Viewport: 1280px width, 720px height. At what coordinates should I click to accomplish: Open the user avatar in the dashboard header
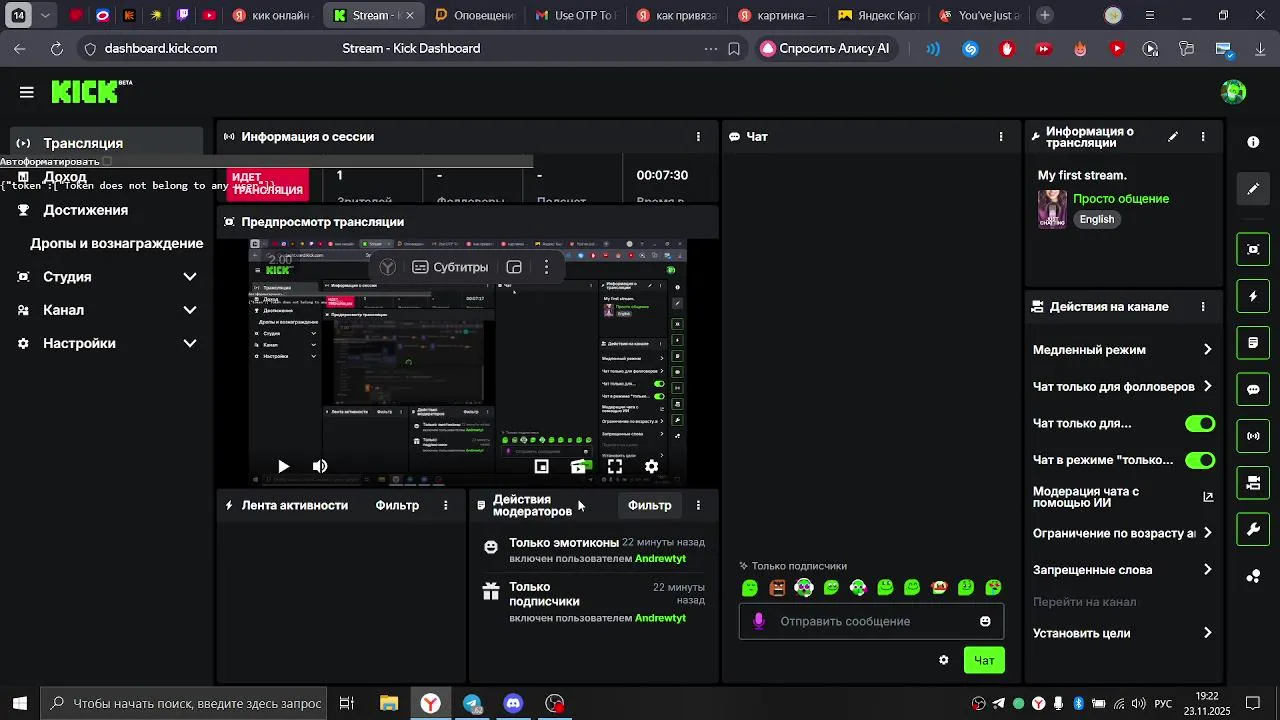[x=1234, y=92]
